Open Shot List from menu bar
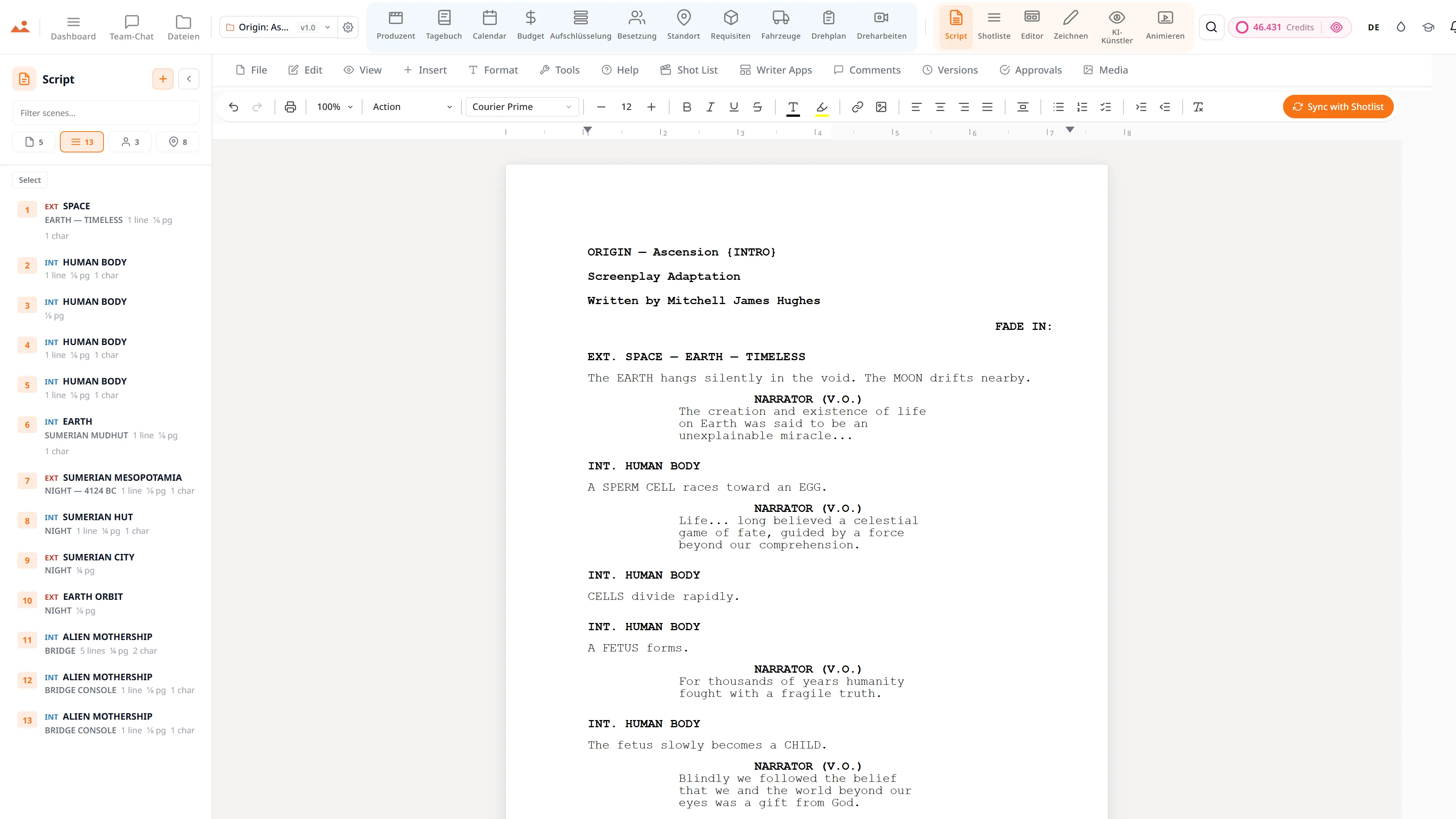 pos(689,70)
